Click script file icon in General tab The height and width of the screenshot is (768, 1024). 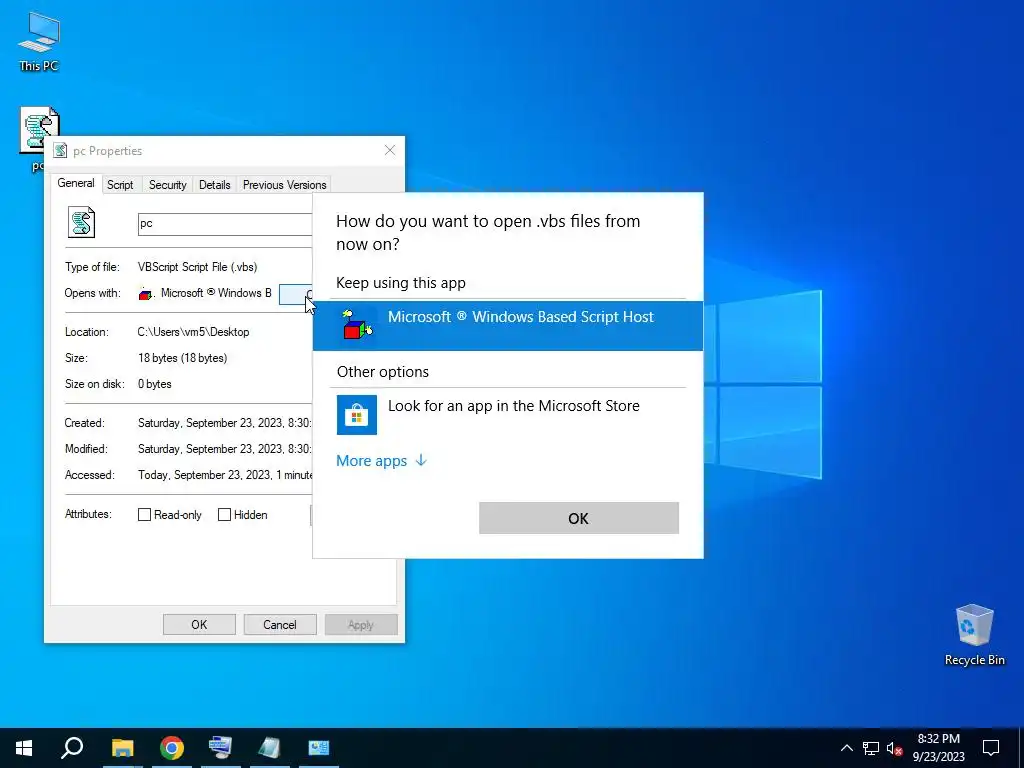click(82, 223)
